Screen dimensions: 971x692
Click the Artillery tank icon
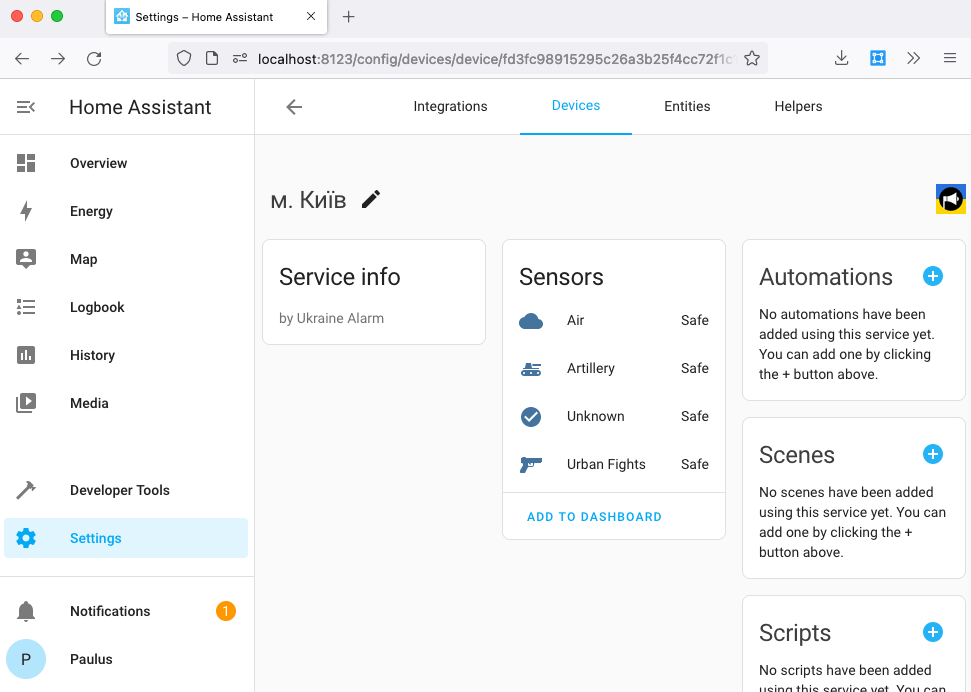[531, 369]
